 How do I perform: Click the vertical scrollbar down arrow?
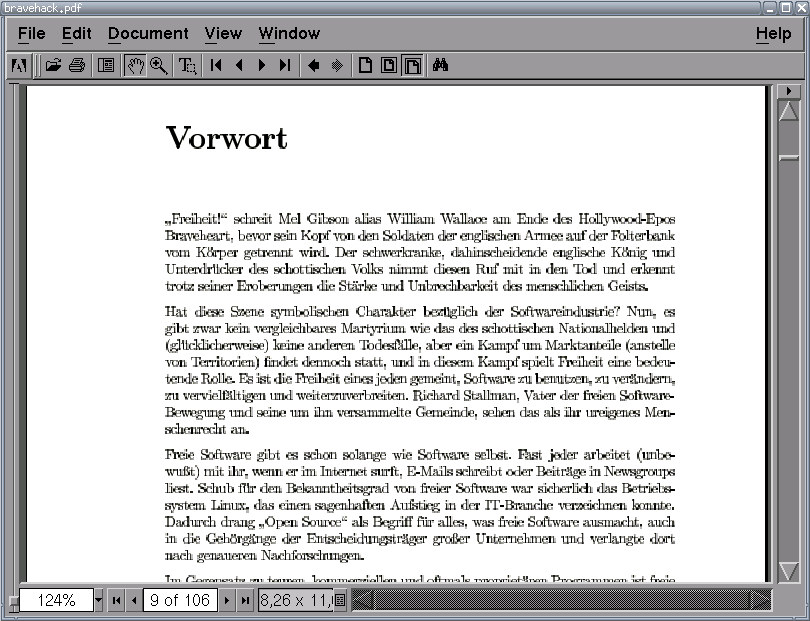[788, 571]
